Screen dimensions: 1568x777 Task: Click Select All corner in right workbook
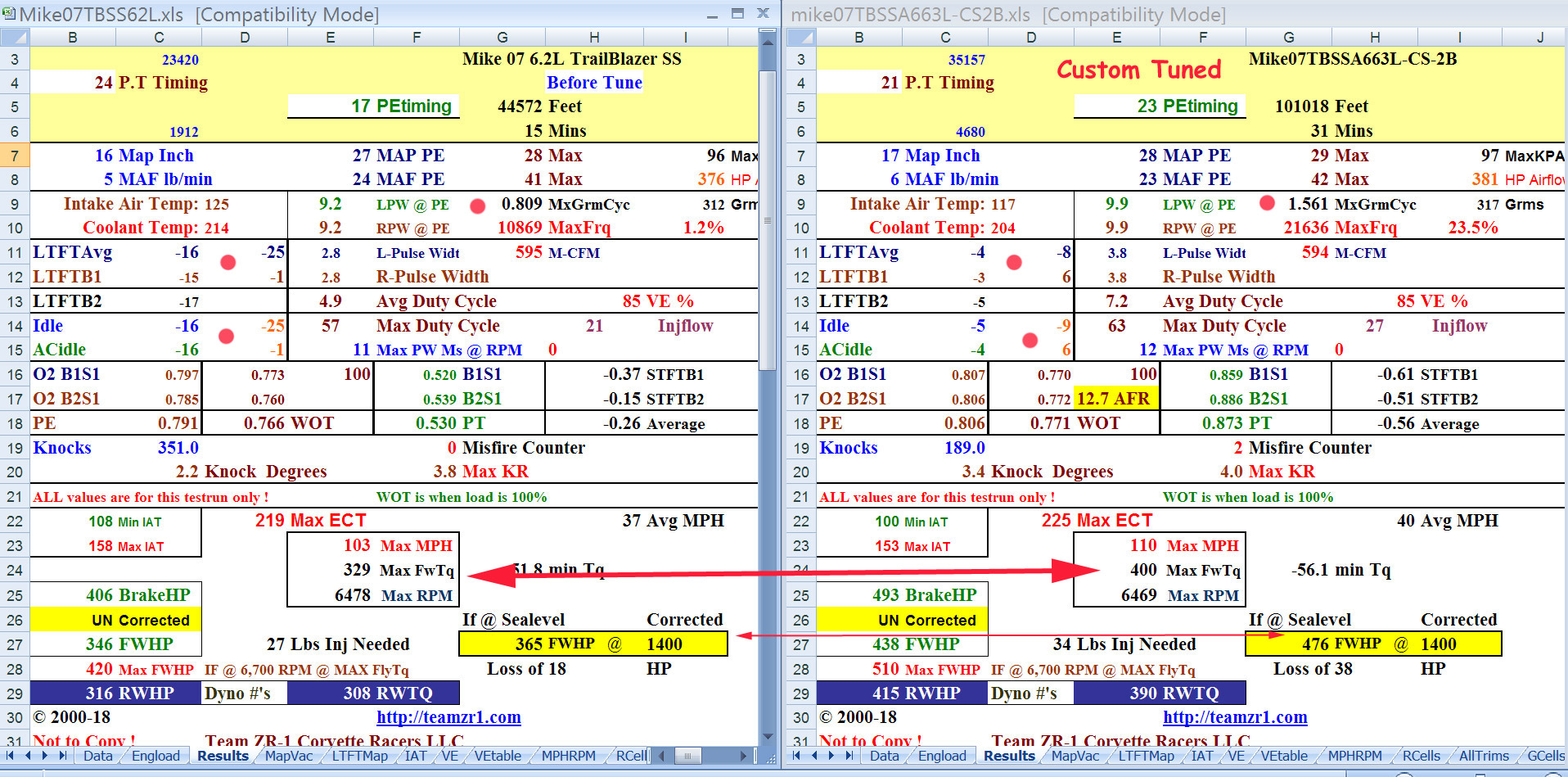[800, 38]
